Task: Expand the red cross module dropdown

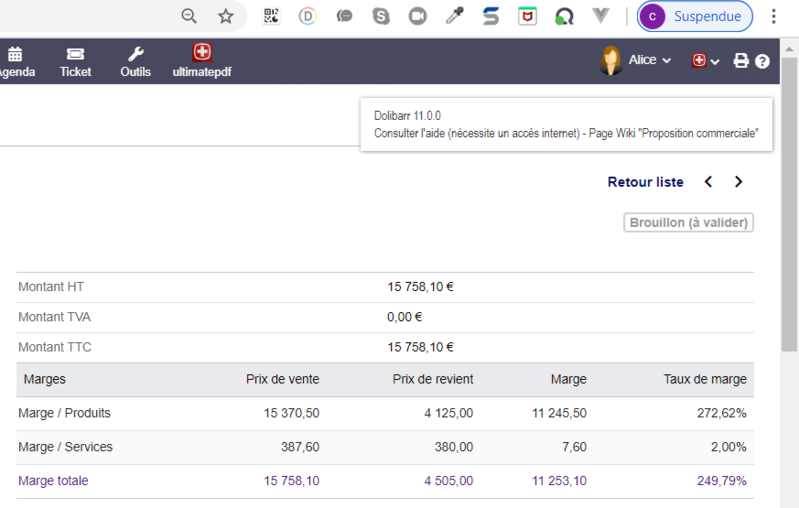Action: point(705,61)
